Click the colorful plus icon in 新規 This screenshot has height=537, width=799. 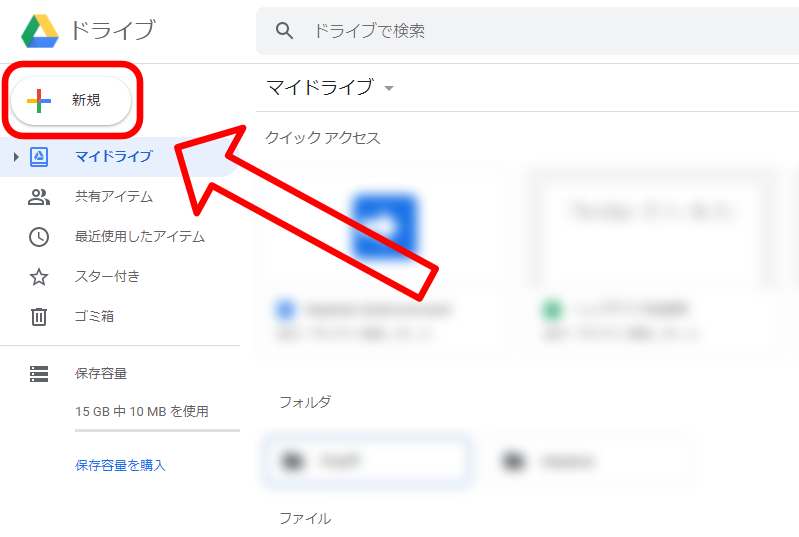tap(39, 100)
